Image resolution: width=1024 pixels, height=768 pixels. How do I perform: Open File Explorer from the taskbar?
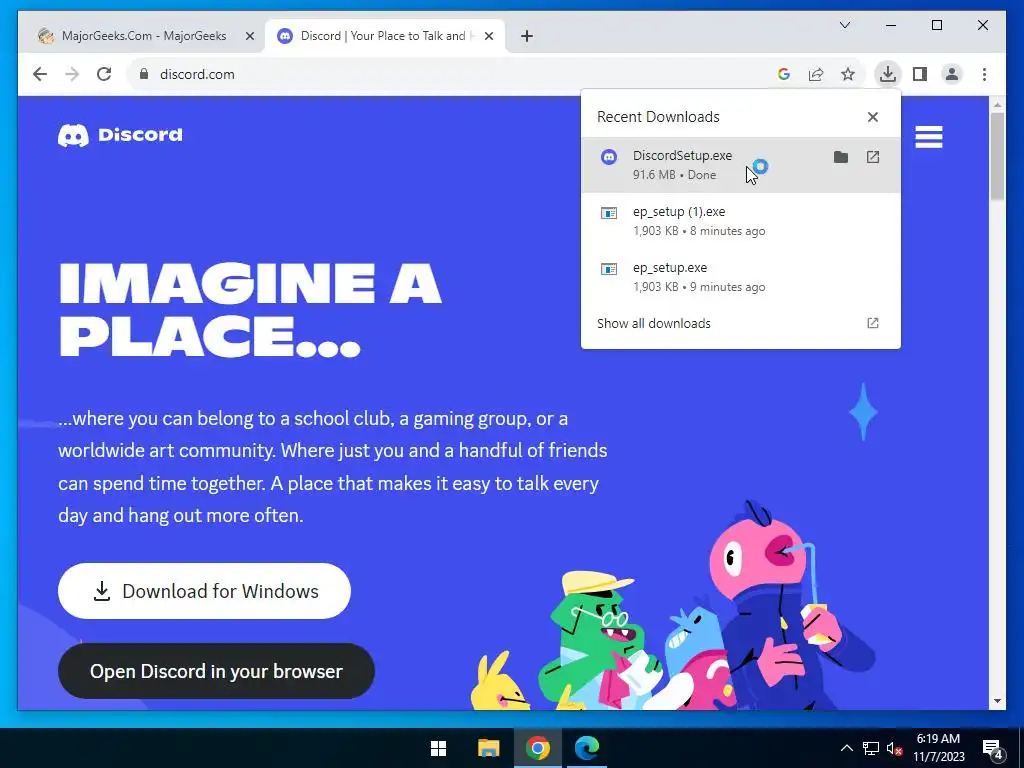[488, 748]
